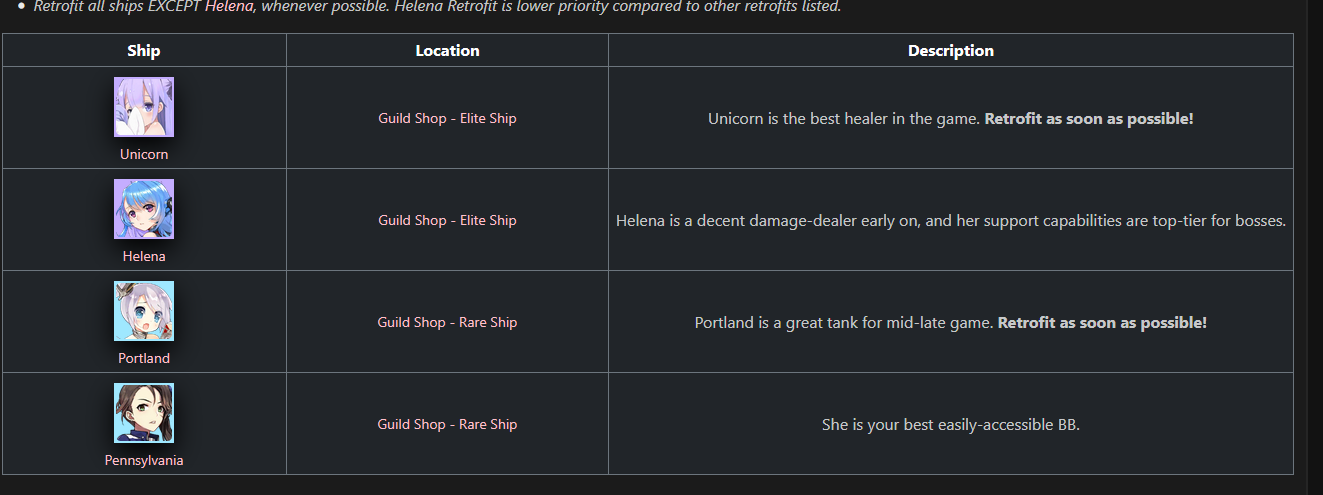The height and width of the screenshot is (495, 1323).
Task: Click the Pennsylvania character portrait icon
Action: pyautogui.click(x=144, y=413)
